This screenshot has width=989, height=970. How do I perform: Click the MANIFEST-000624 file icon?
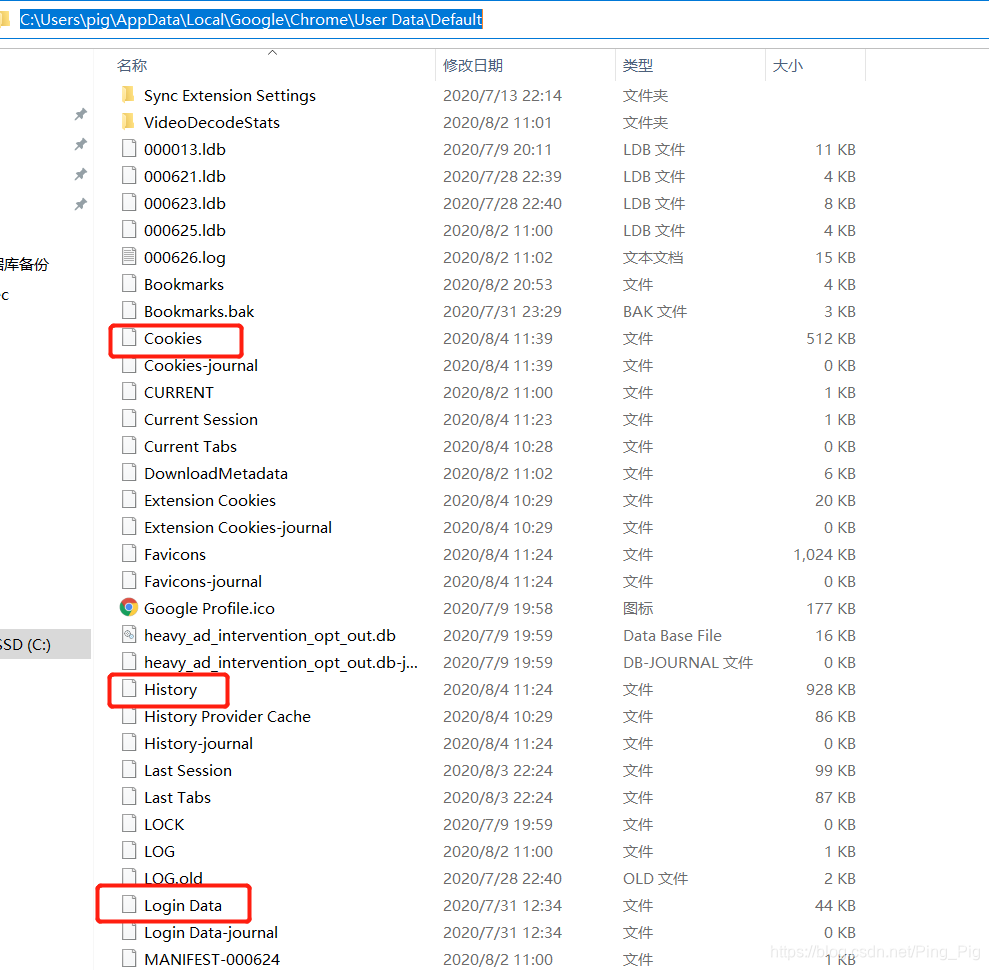coord(129,958)
